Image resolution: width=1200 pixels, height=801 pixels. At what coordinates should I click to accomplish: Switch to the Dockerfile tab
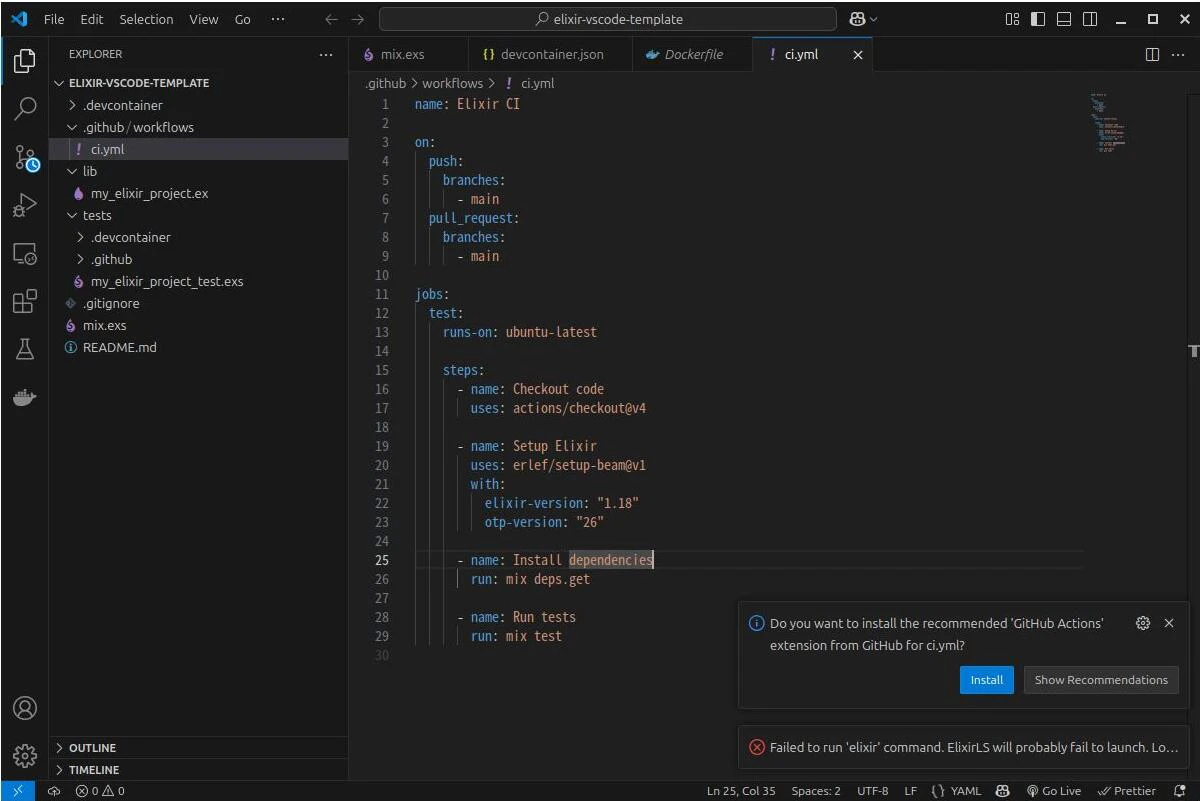[x=692, y=54]
